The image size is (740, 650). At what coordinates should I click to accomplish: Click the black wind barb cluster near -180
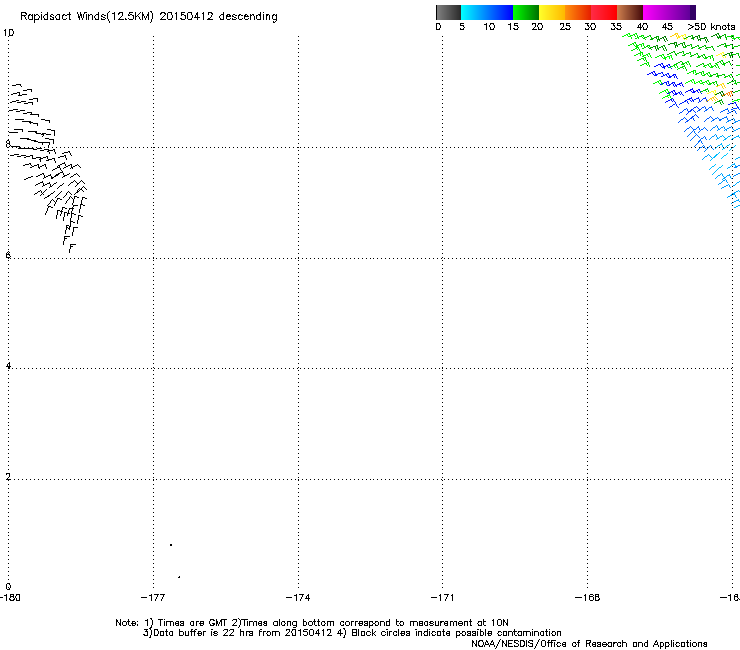click(x=47, y=168)
